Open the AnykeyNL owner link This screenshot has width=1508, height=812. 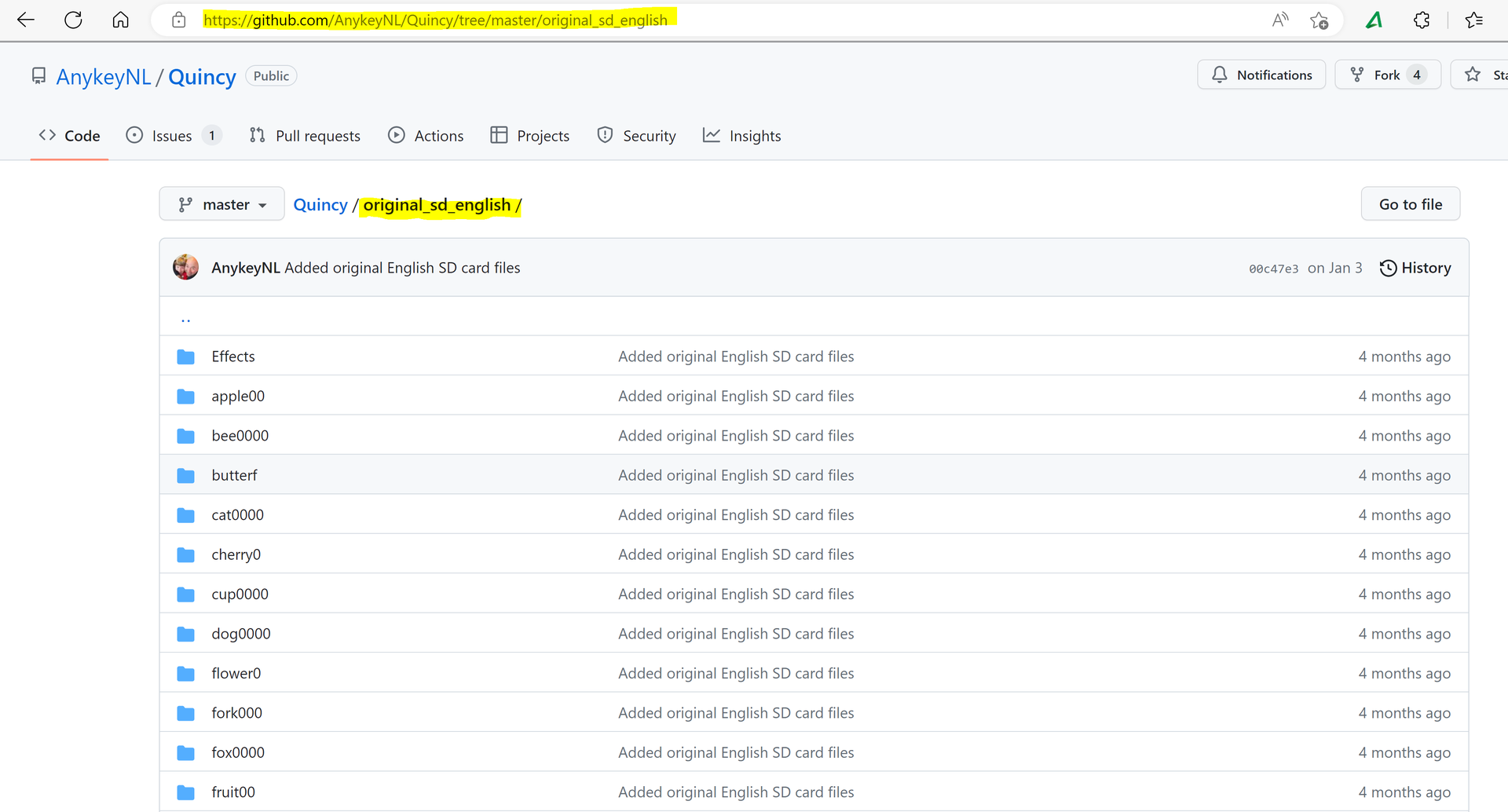click(x=104, y=76)
